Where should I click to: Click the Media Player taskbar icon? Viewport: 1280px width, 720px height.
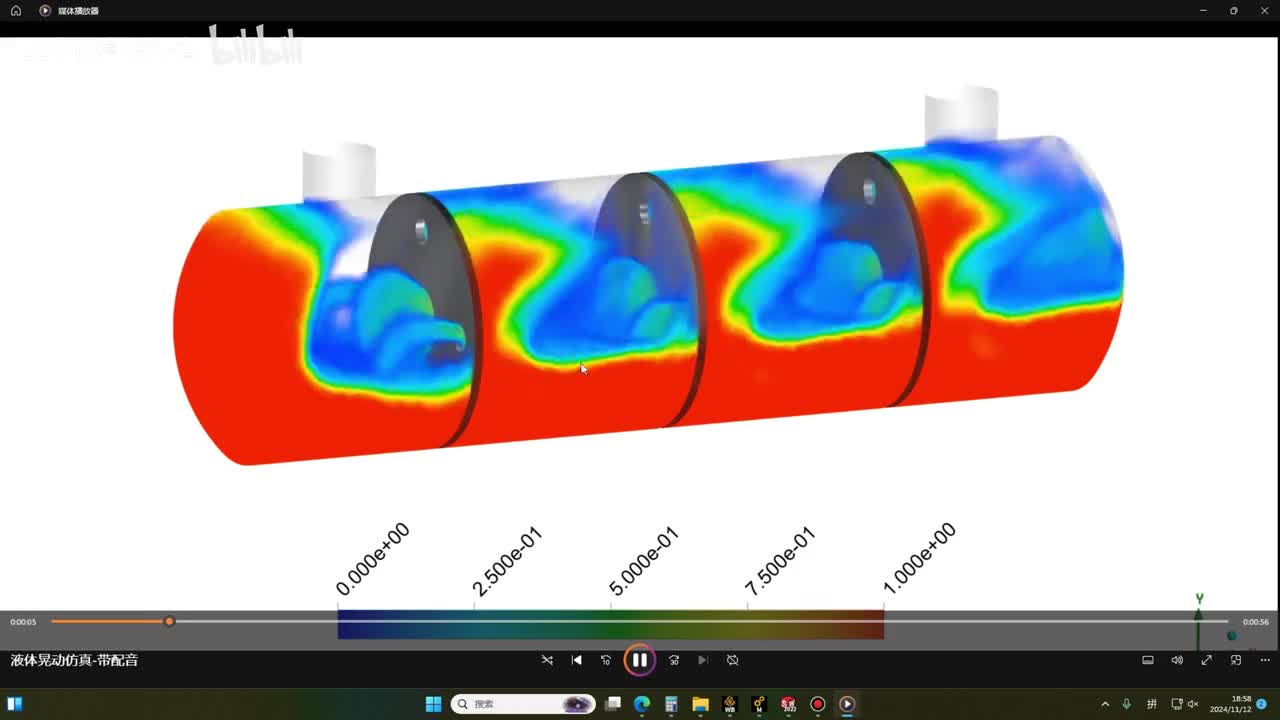847,704
